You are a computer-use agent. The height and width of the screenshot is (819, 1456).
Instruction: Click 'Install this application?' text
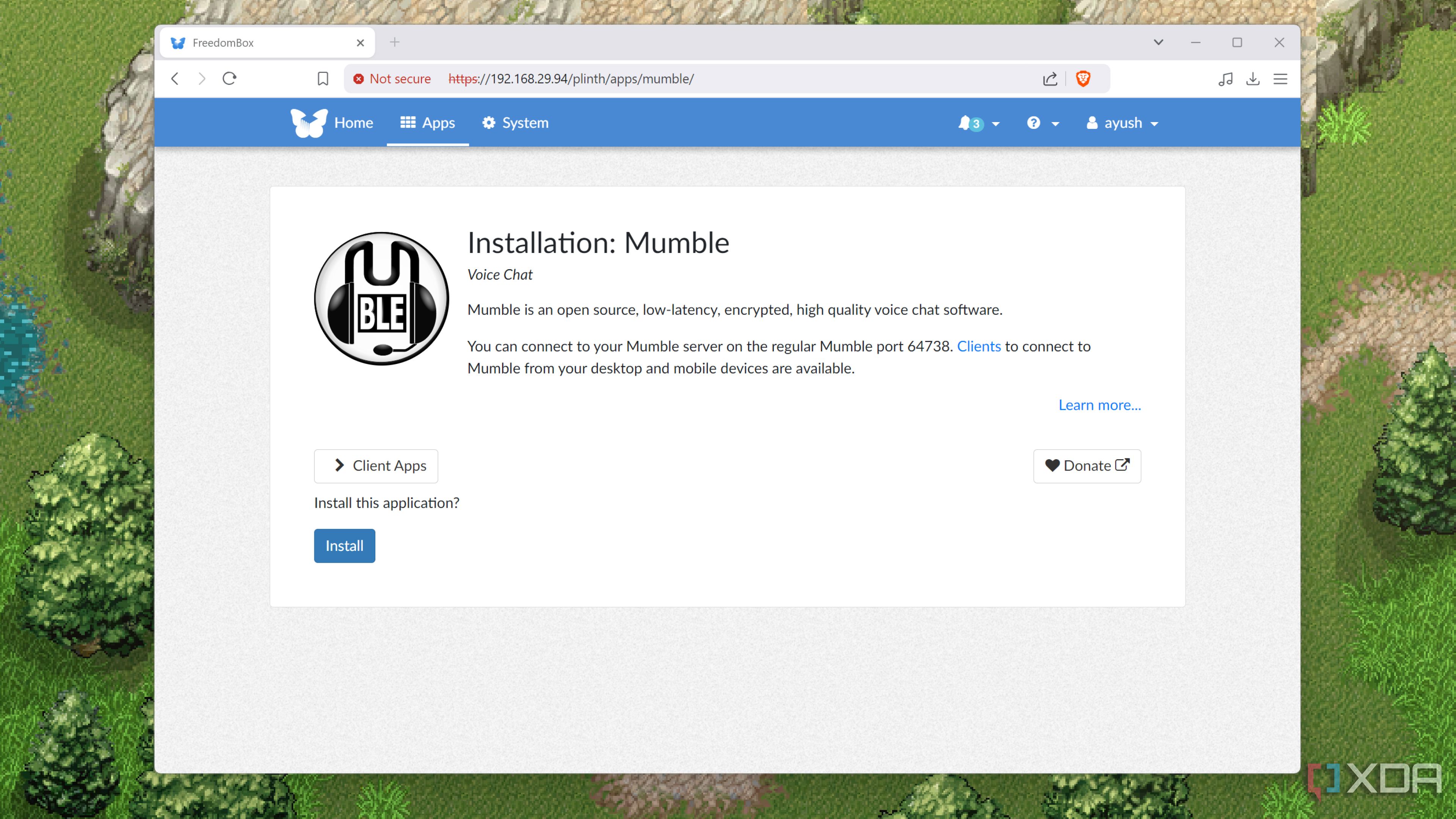click(x=387, y=502)
